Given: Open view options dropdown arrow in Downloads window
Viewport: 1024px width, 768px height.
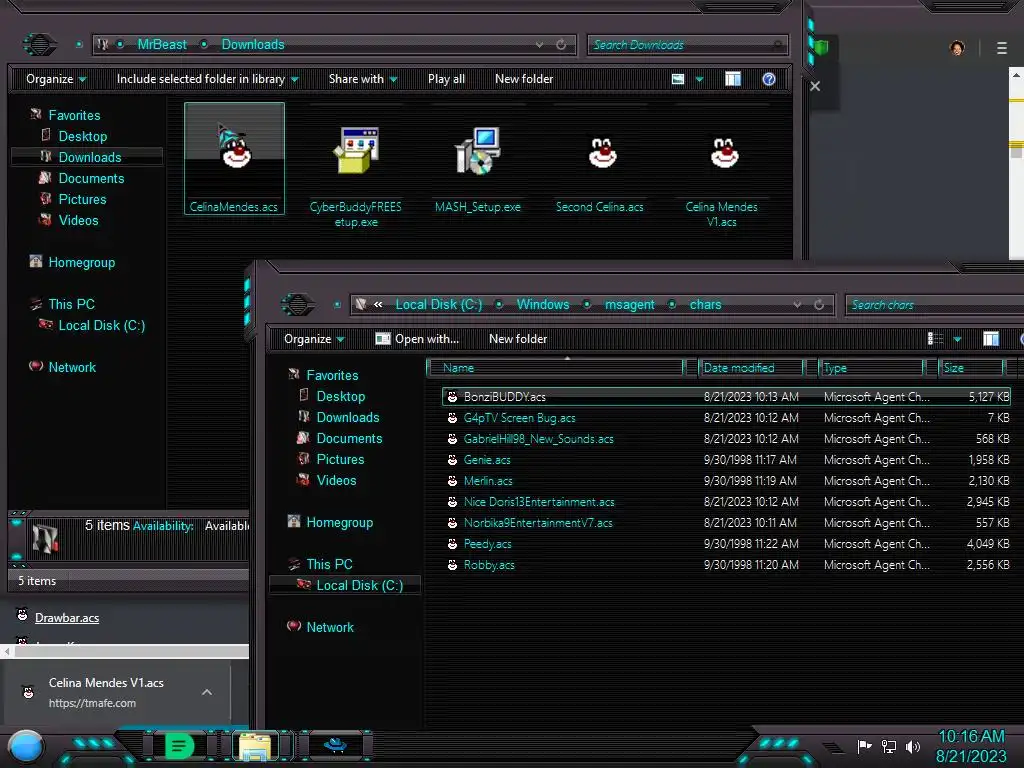Looking at the screenshot, I should click(699, 80).
